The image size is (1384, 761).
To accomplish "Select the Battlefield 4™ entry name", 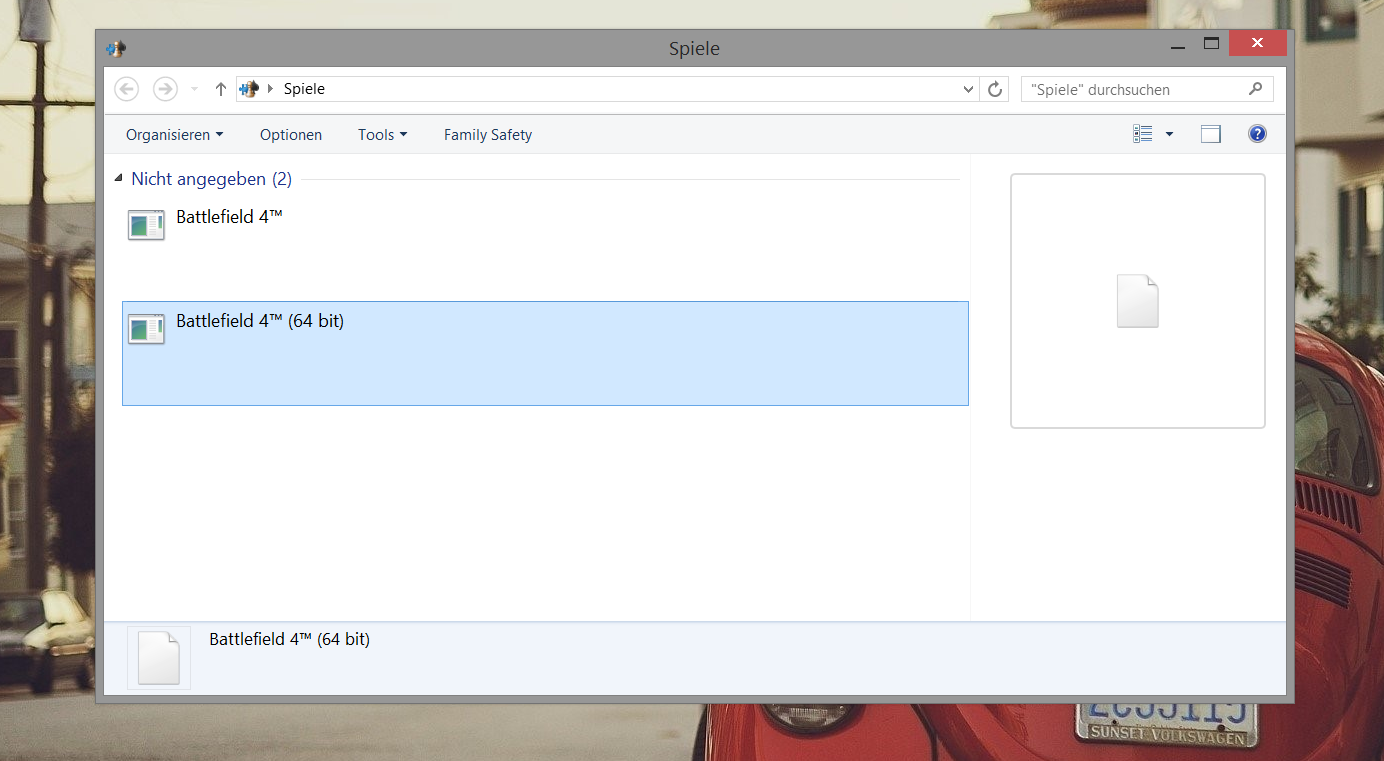I will click(x=229, y=216).
